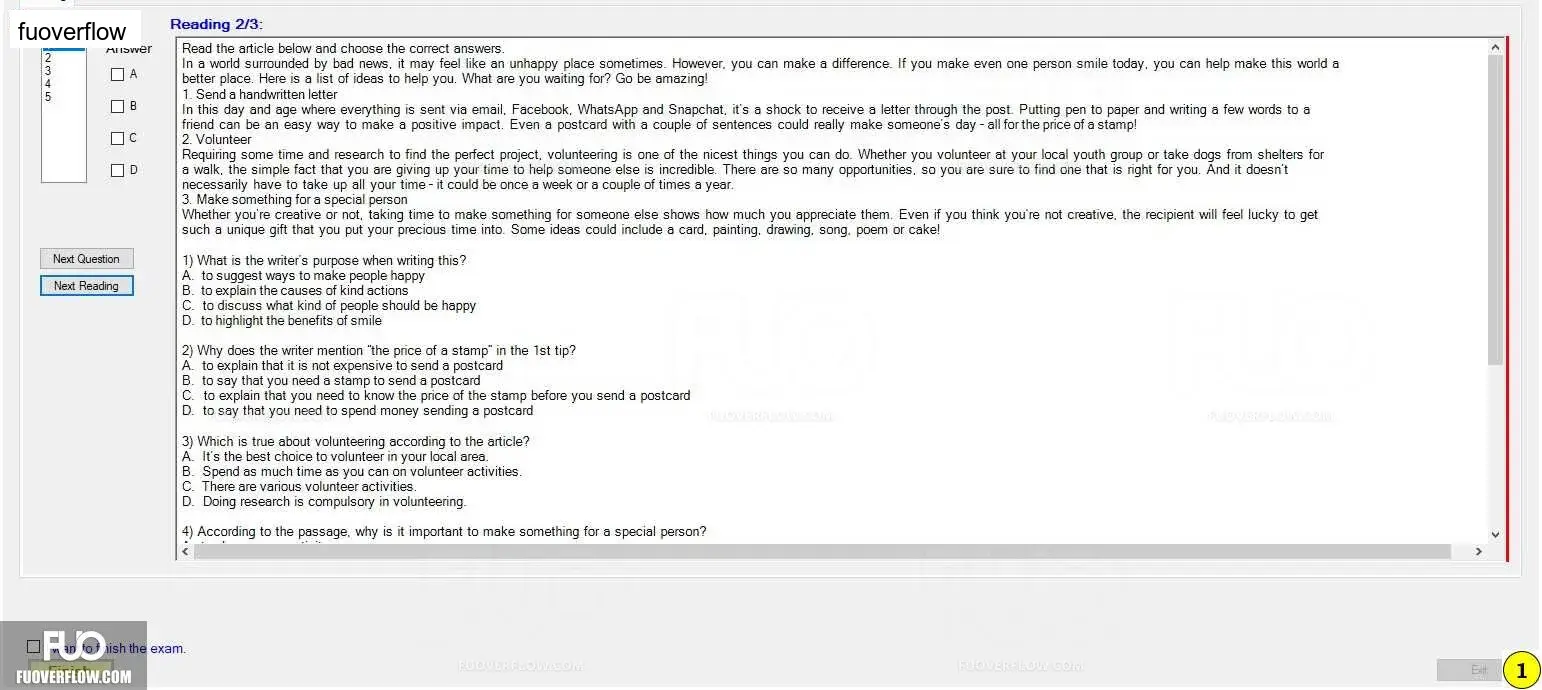Check answer option C checkbox

[117, 138]
